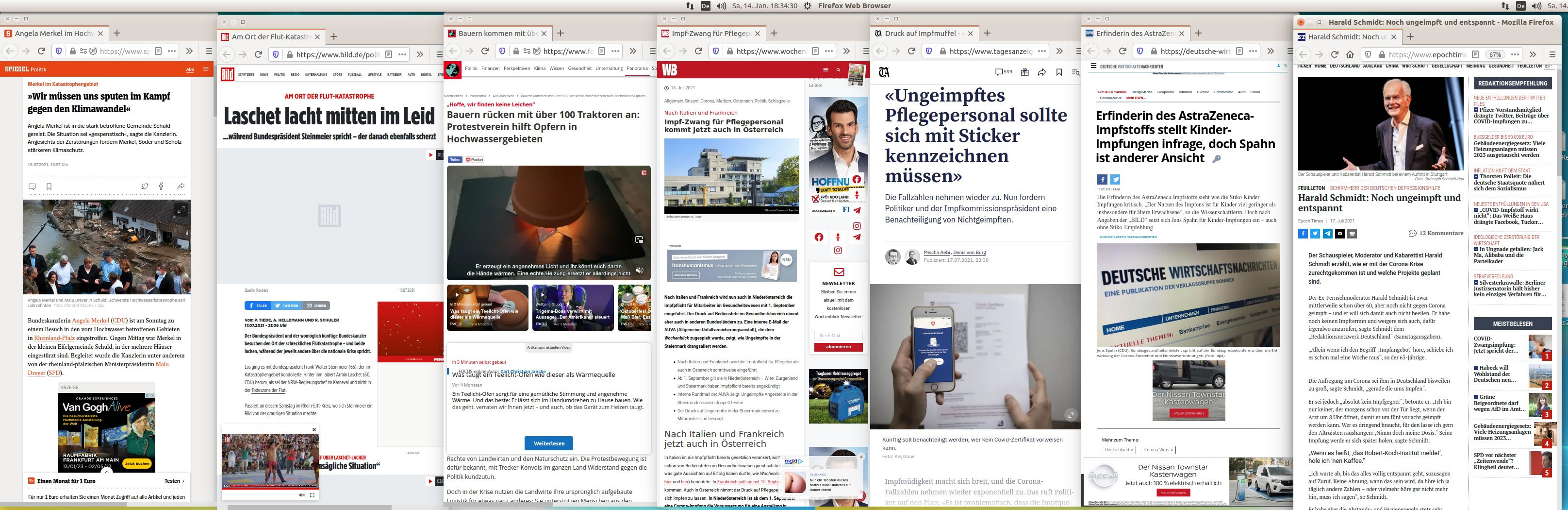This screenshot has width=1568, height=510.
Task: Reset the 67% zoom in Epoch Times window
Action: pyautogui.click(x=1496, y=54)
